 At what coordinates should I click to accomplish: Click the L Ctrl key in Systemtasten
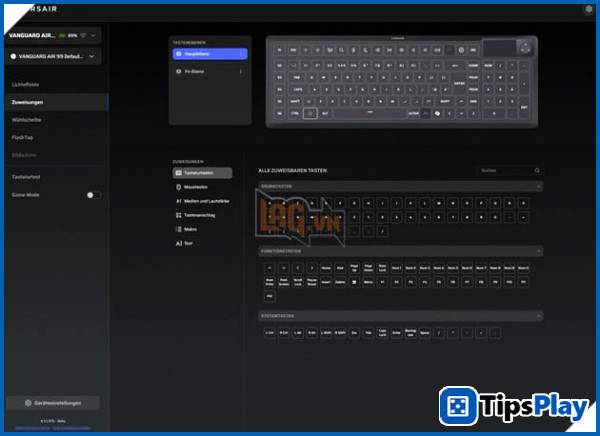point(270,333)
